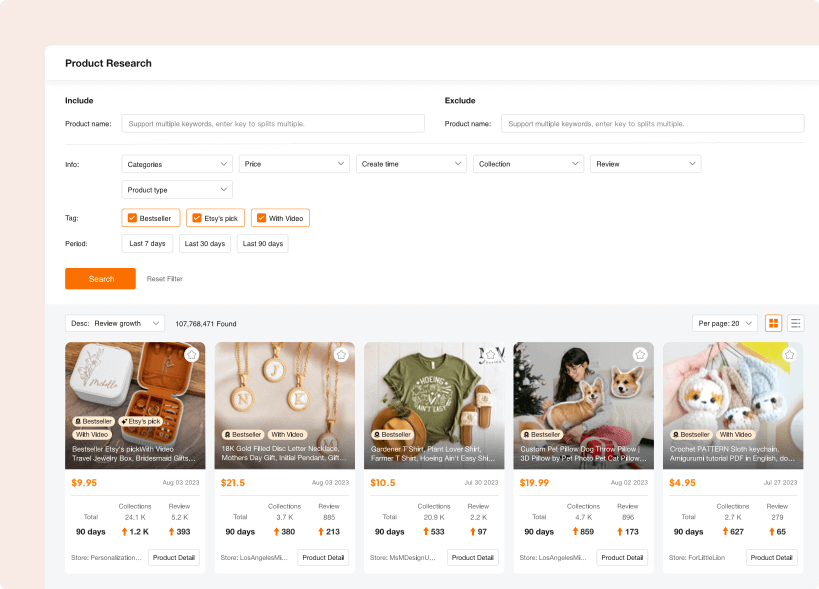Viewport: 819px width, 589px height.
Task: Favorite the travel jewelry box product
Action: pyautogui.click(x=192, y=354)
